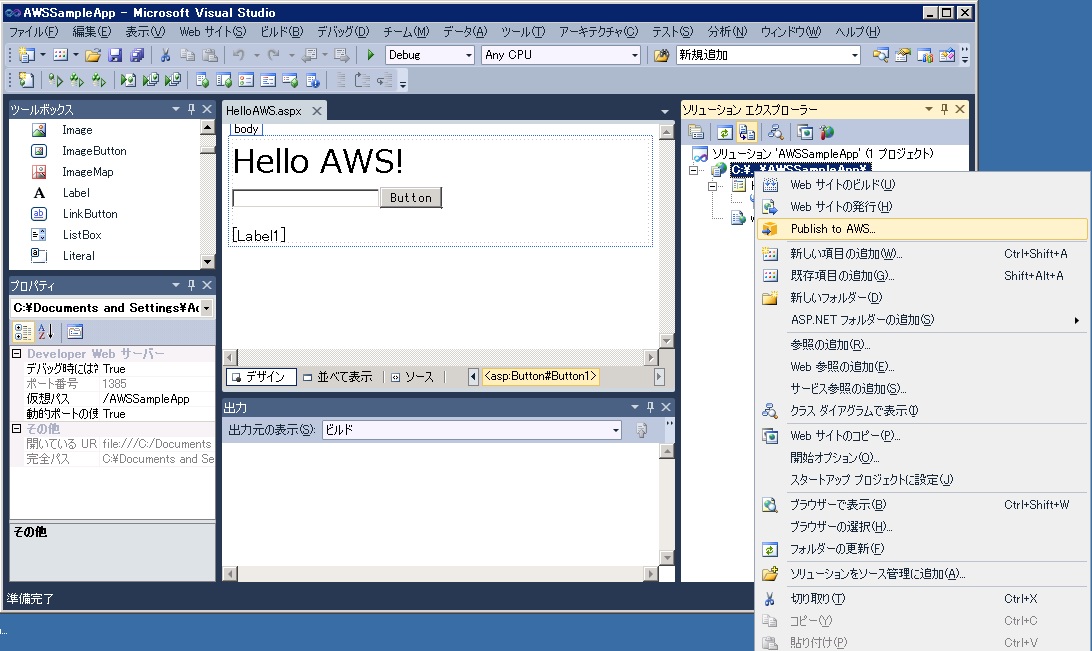Click Copy Web Site icon in Solution Explorer
1092x651 pixels.
pyautogui.click(x=804, y=132)
